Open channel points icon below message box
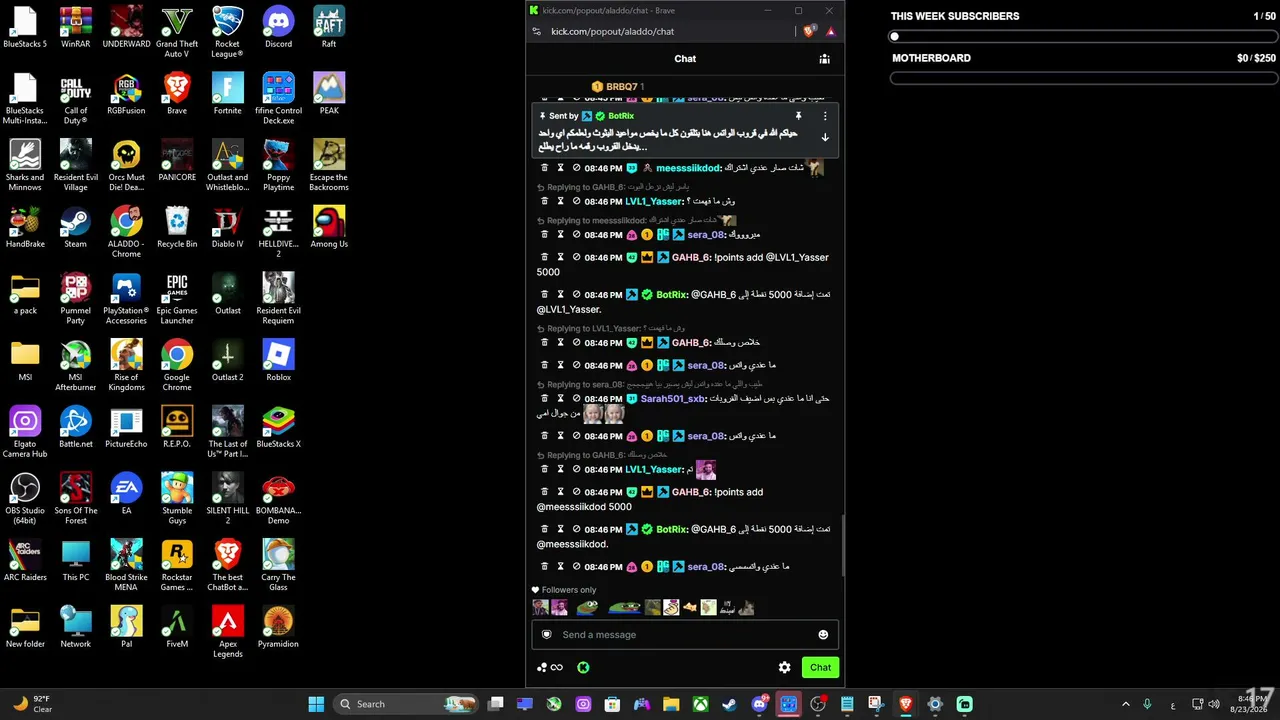 click(550, 667)
